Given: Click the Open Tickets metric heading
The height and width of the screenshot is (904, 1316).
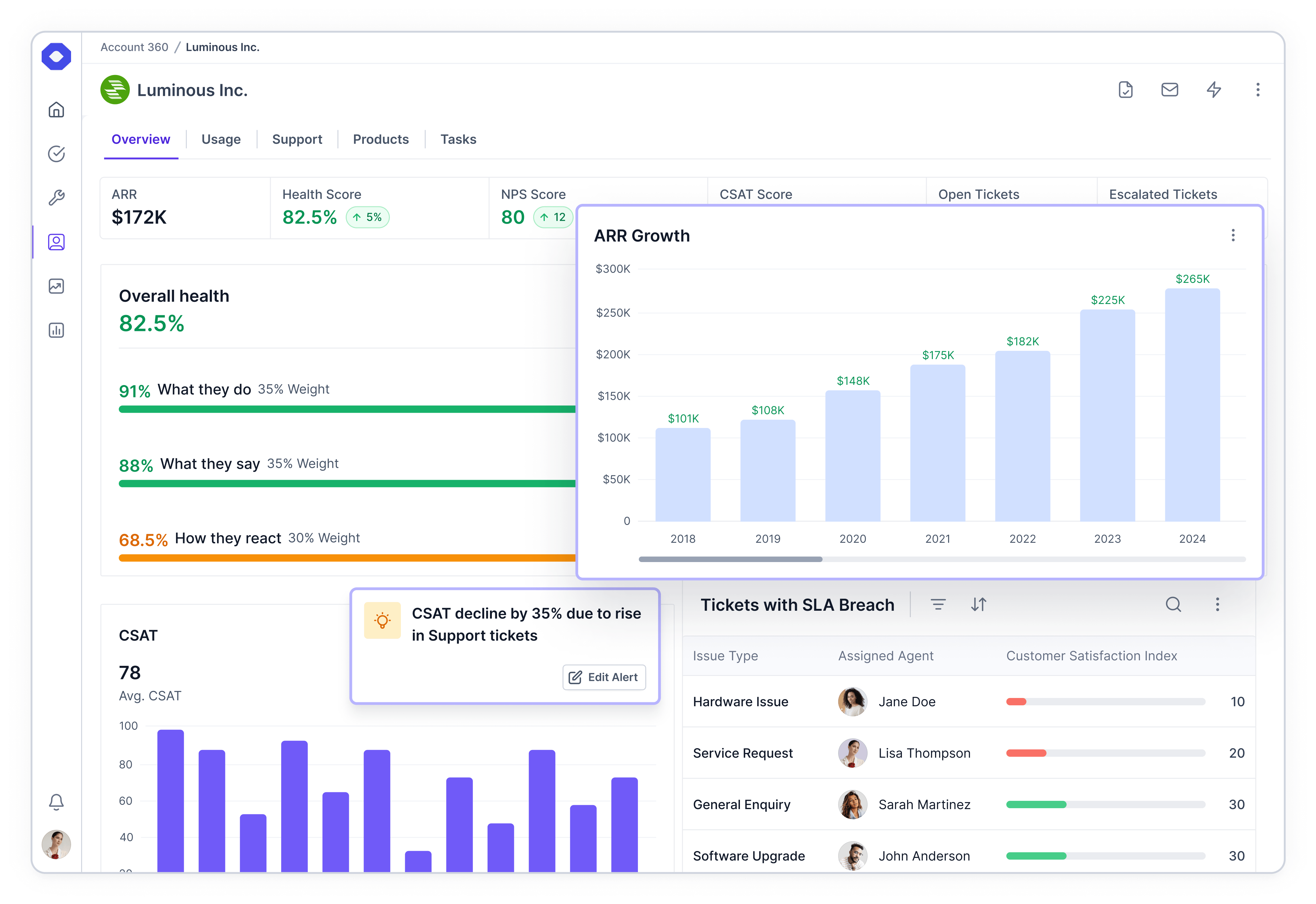Looking at the screenshot, I should point(979,194).
